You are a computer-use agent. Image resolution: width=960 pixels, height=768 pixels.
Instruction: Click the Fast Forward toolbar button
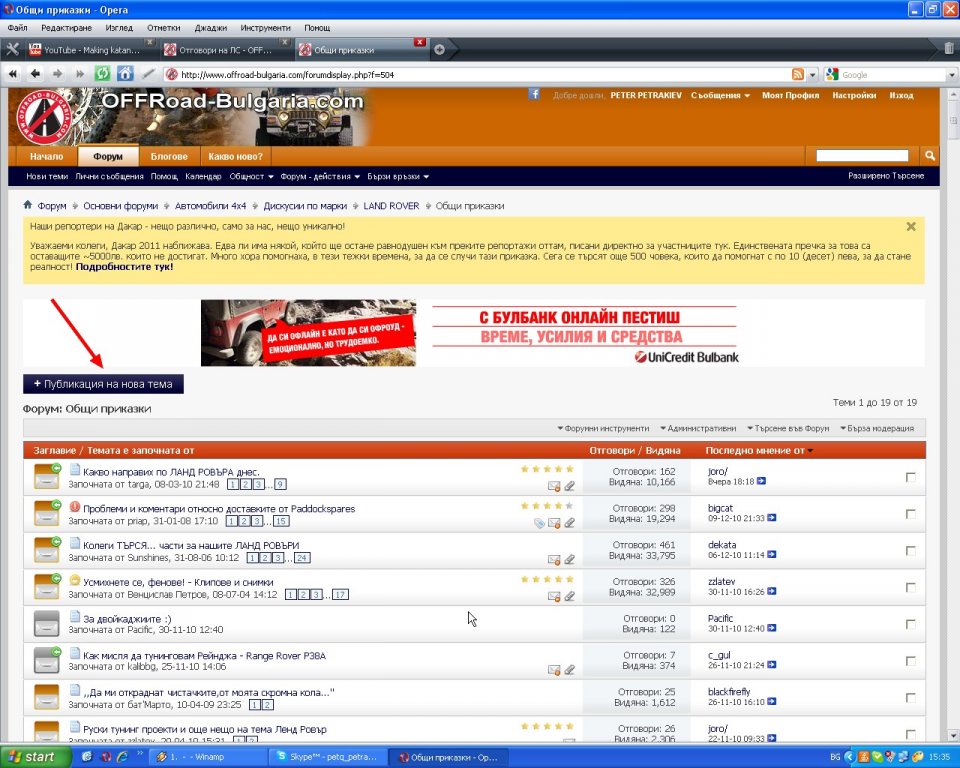click(80, 74)
